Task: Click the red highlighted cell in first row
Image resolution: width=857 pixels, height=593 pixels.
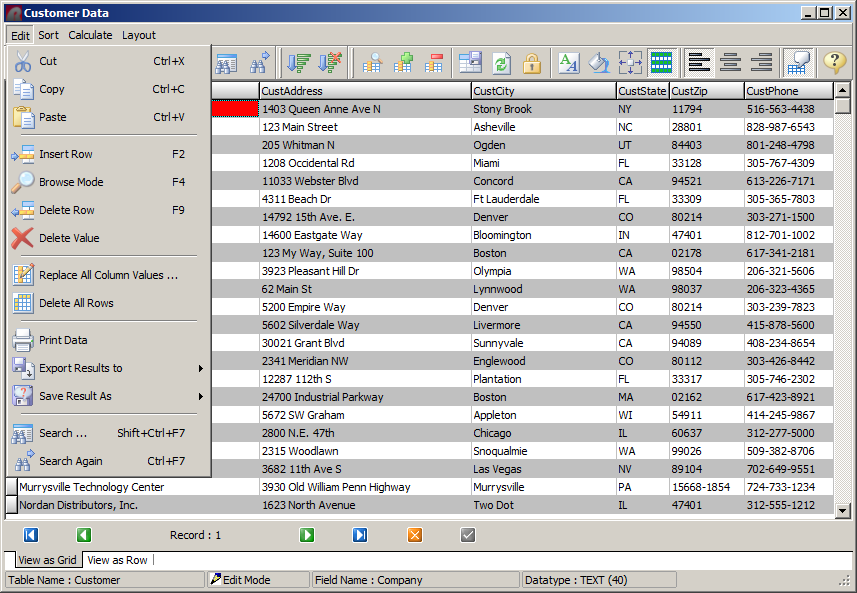Action: click(x=235, y=109)
